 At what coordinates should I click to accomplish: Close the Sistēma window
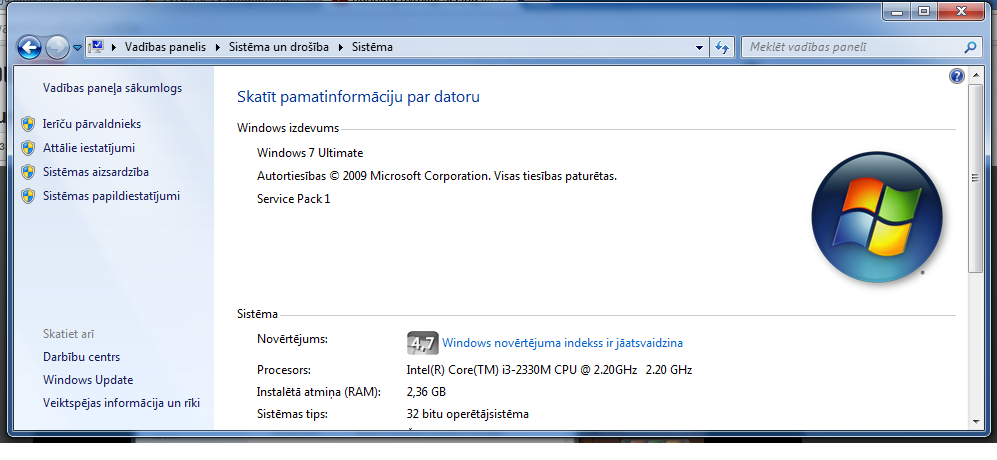coord(961,11)
